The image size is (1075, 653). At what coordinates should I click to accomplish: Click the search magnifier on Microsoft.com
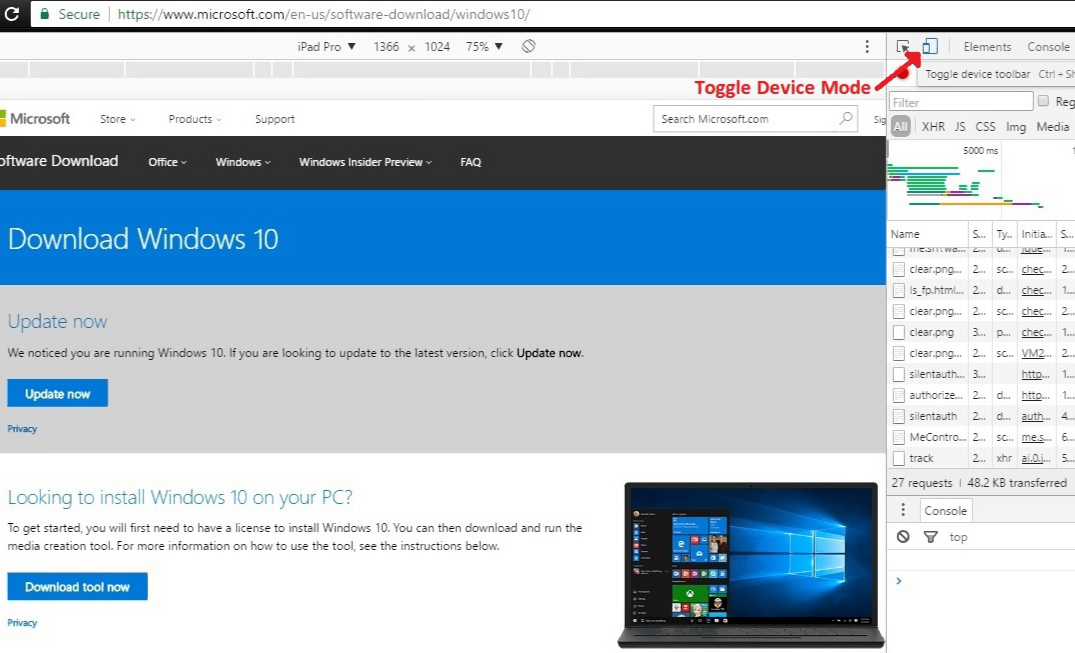point(846,119)
